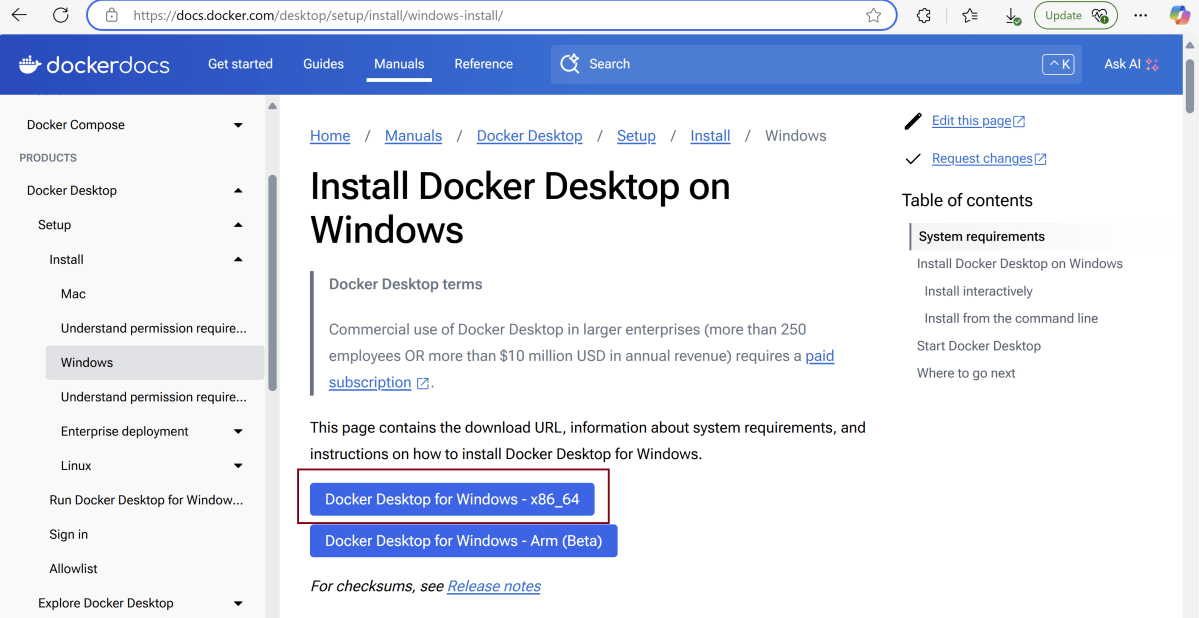1199x618 pixels.
Task: Click the Favorites list icon
Action: [969, 15]
